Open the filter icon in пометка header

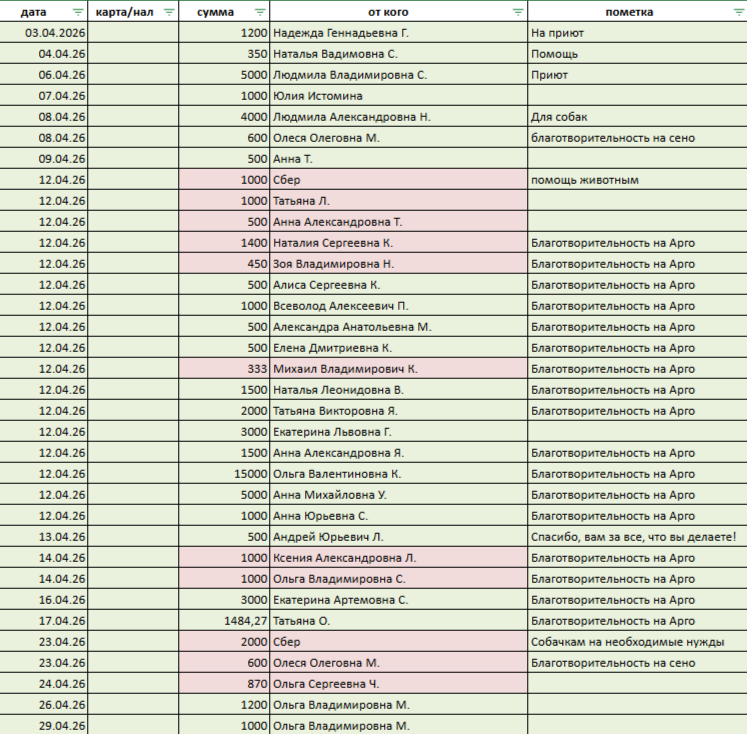click(x=739, y=12)
